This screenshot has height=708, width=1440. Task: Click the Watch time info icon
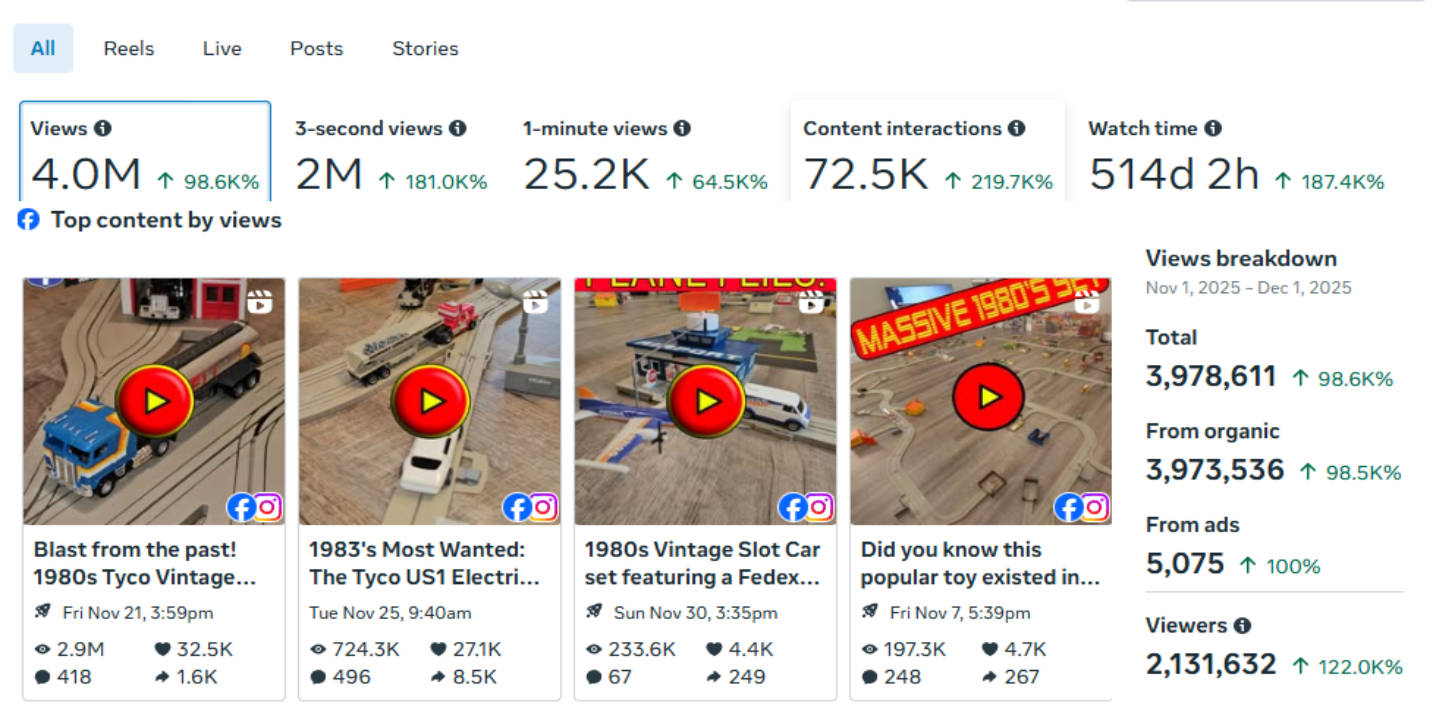coord(1211,128)
